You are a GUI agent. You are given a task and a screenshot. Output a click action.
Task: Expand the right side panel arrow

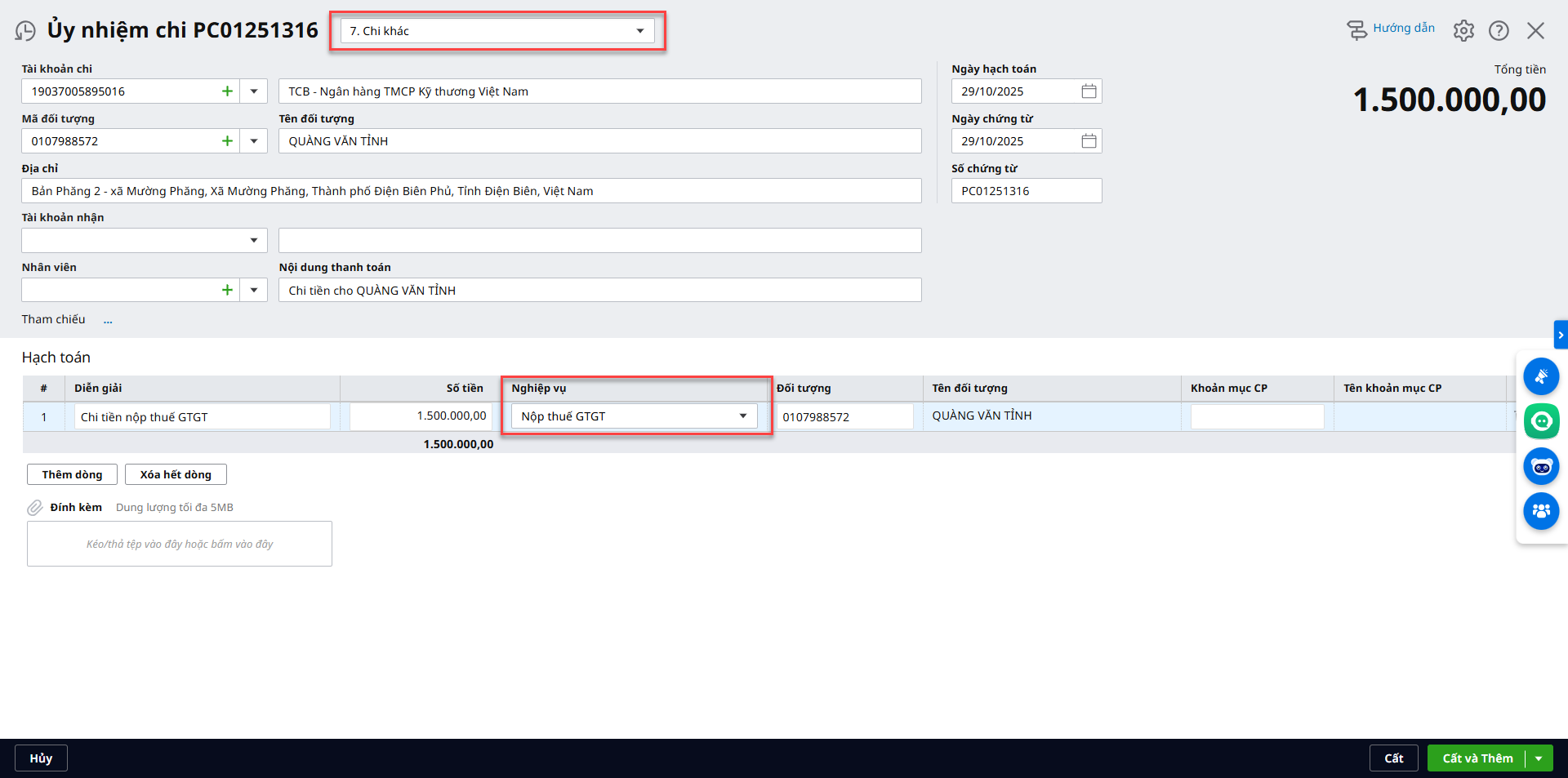(1561, 335)
